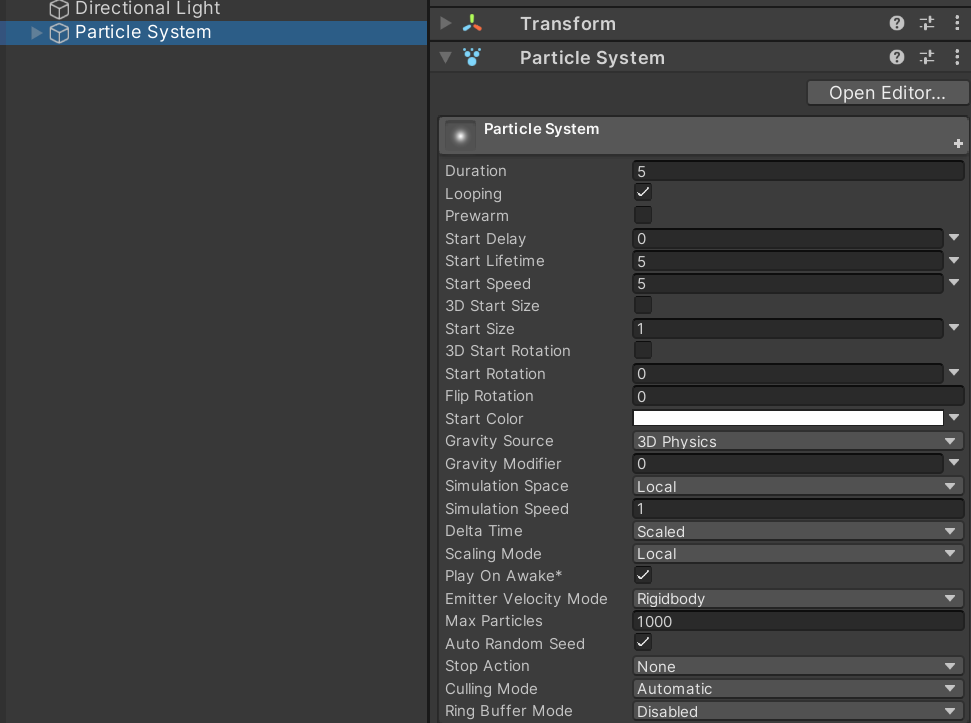Enable the 3D Start Size checkbox
Viewport: 971px width, 723px height.
tap(643, 306)
